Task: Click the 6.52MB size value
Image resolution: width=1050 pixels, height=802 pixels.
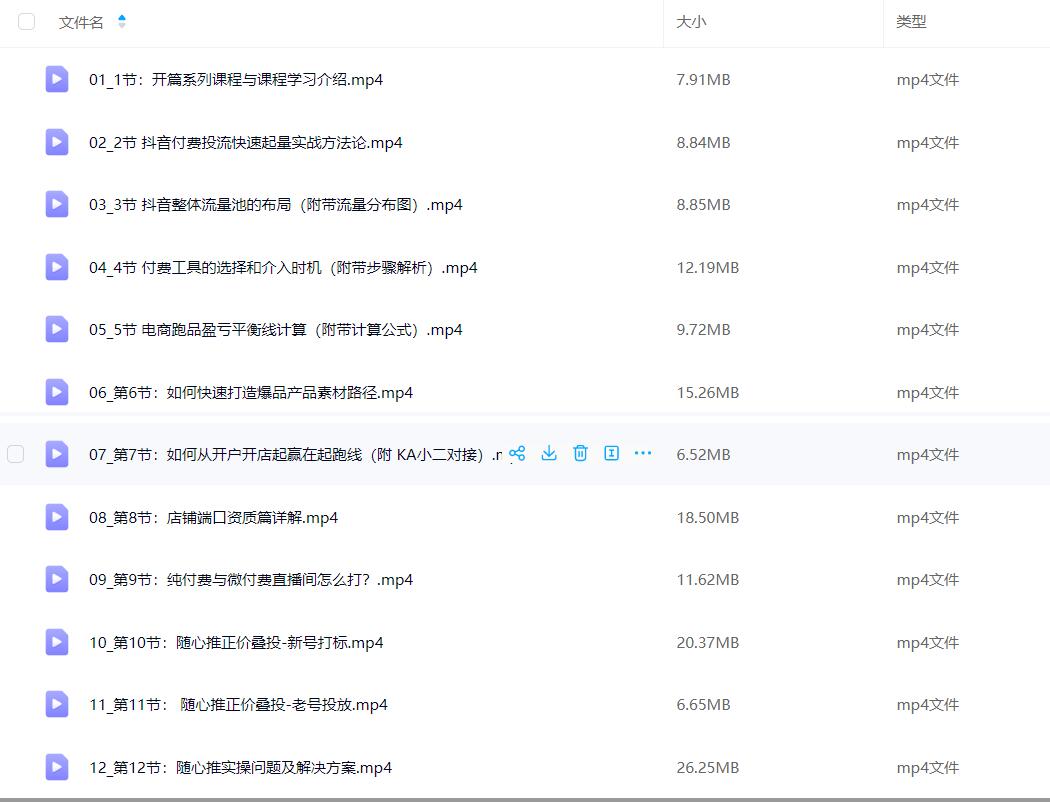Action: click(703, 455)
